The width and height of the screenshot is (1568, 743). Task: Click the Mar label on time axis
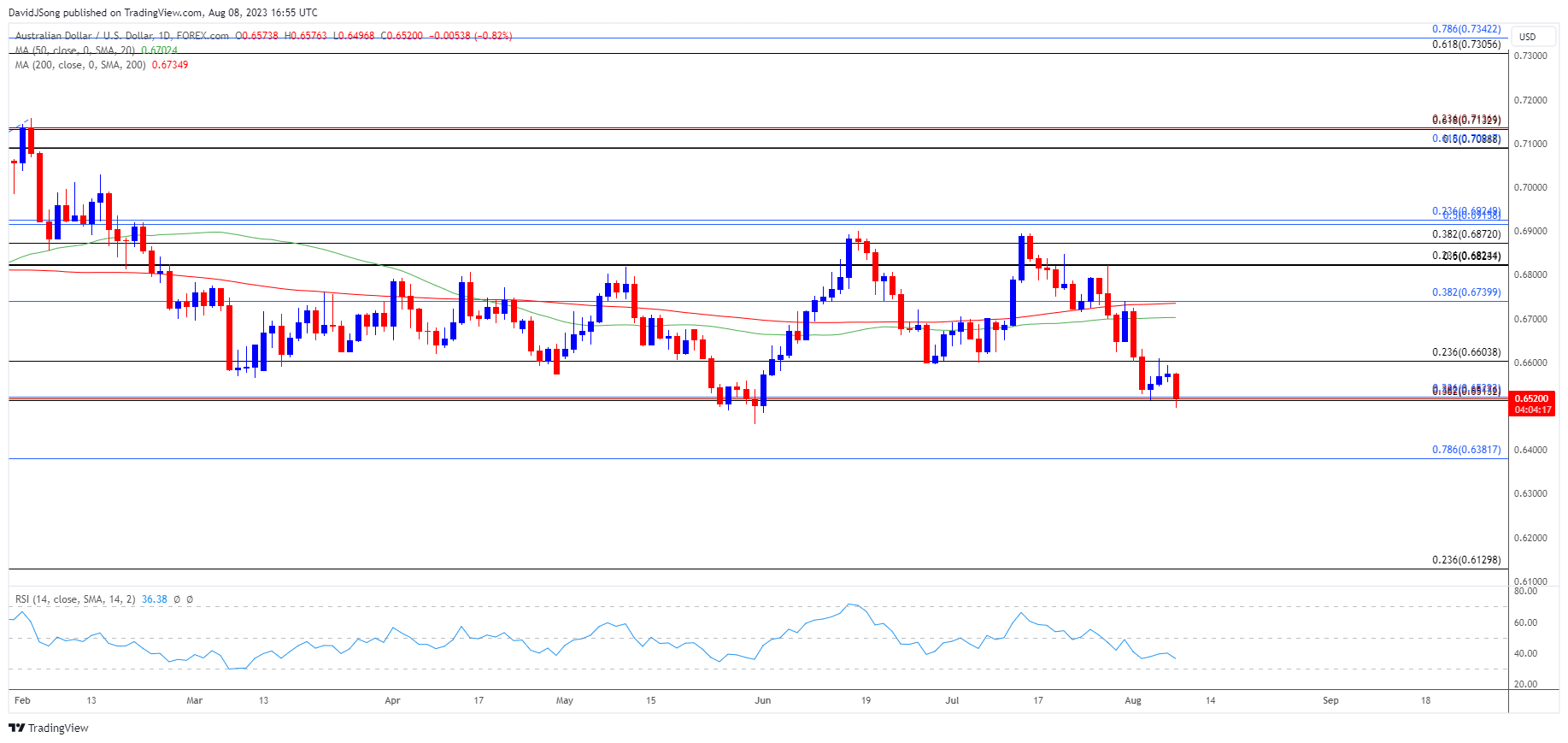click(x=194, y=700)
